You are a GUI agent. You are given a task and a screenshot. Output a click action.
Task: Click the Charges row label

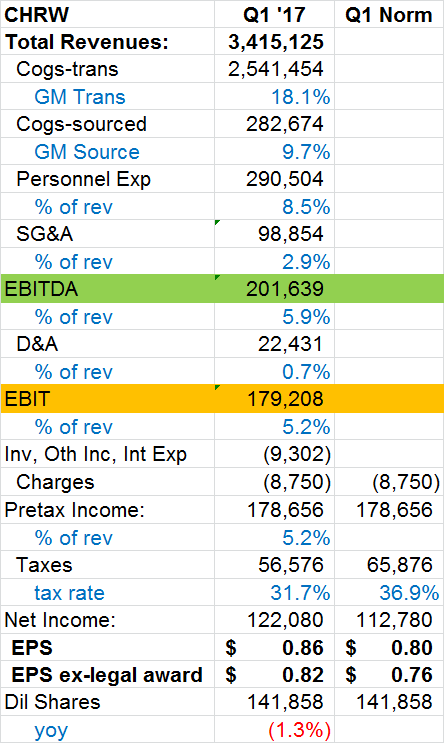coord(55,482)
